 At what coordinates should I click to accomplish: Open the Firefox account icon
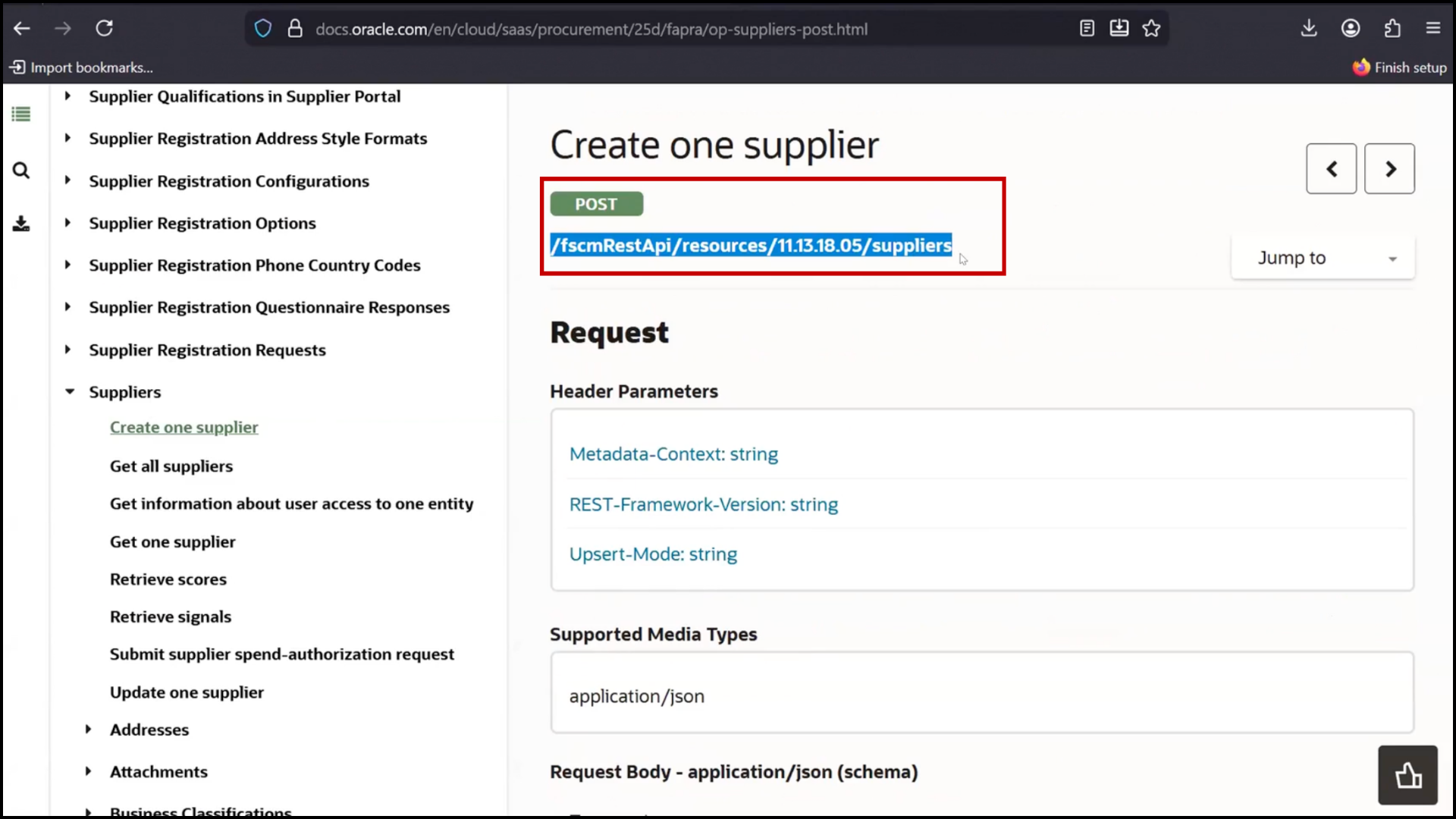tap(1351, 29)
